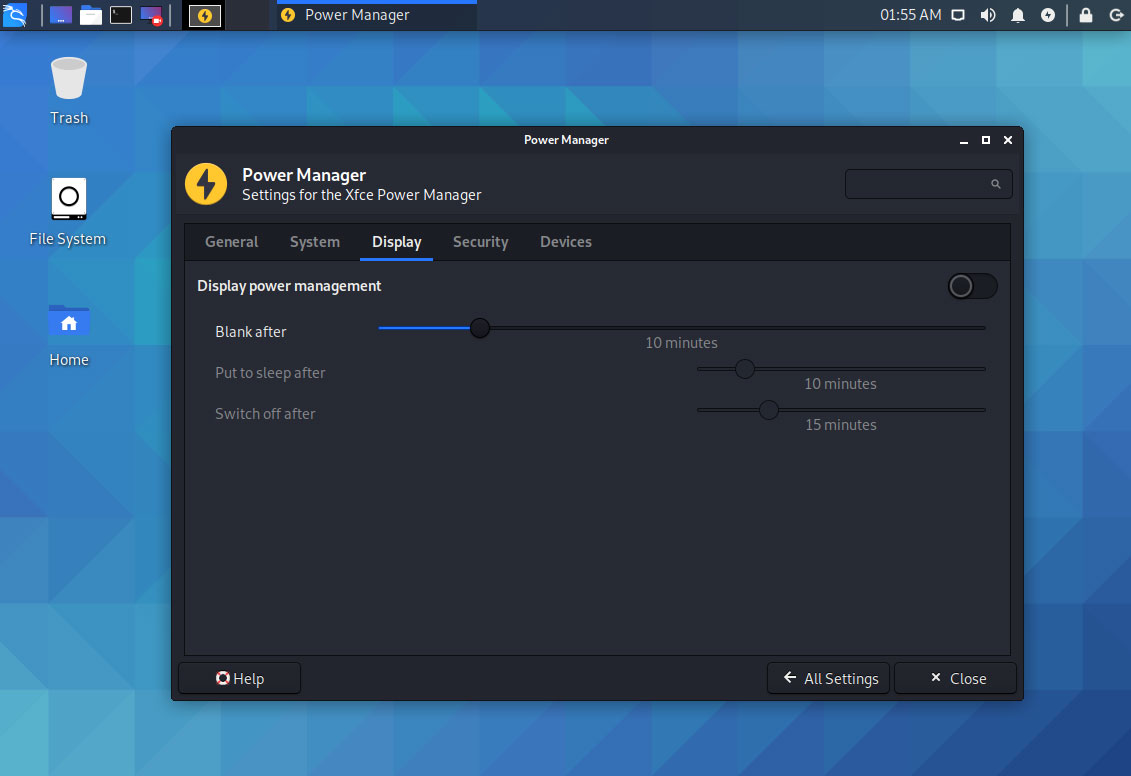Click the show desktop panel icon

tap(61, 15)
